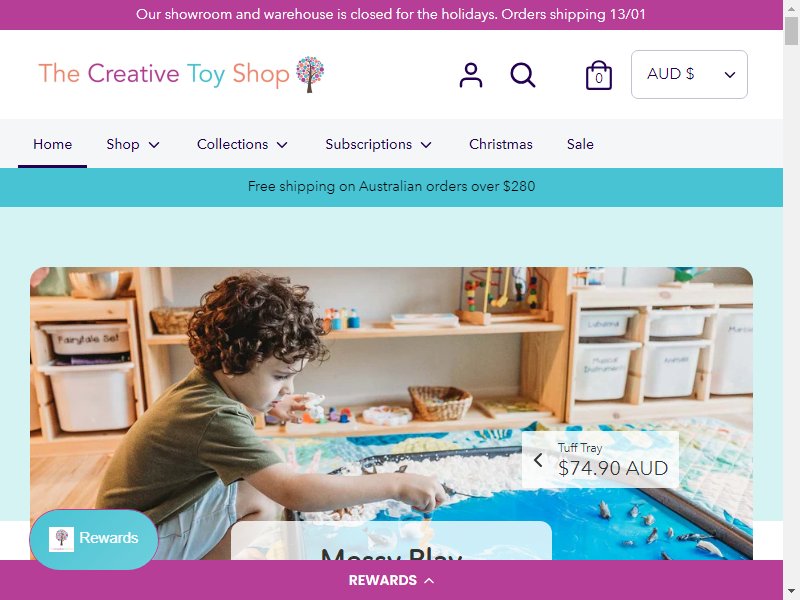
Task: Expand the Subscriptions menu
Action: point(378,144)
